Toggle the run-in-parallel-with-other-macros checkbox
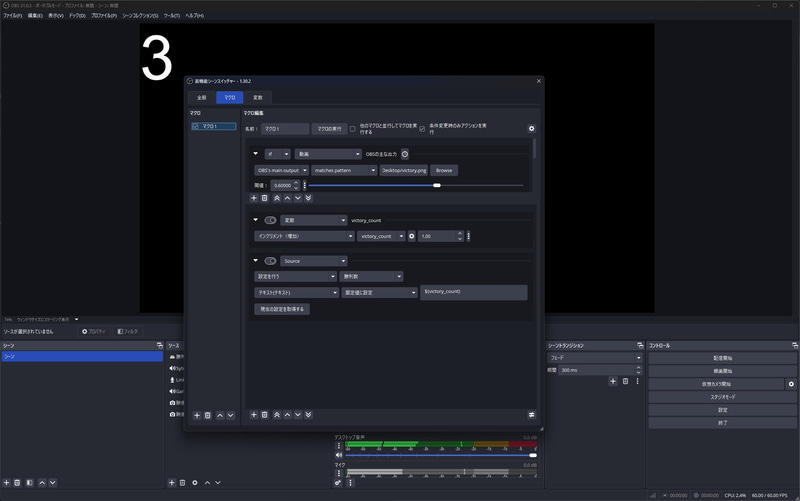Image resolution: width=800 pixels, height=501 pixels. [x=353, y=129]
